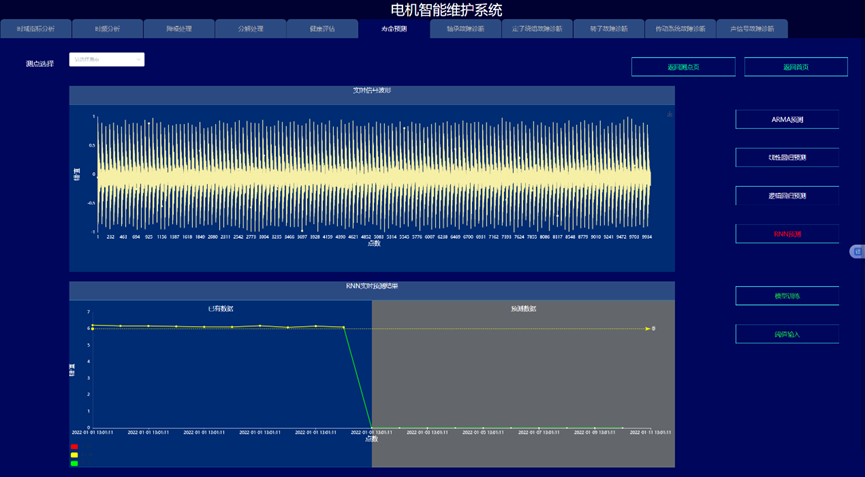Click the model training button in green text

coord(787,296)
